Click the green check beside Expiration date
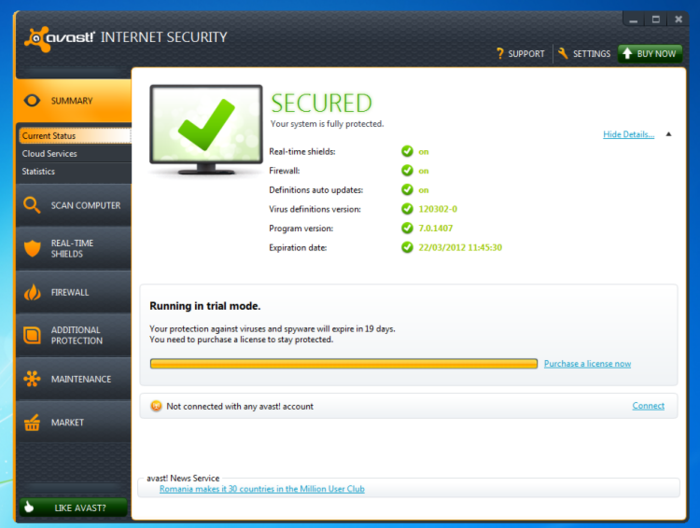The height and width of the screenshot is (528, 700). point(407,247)
